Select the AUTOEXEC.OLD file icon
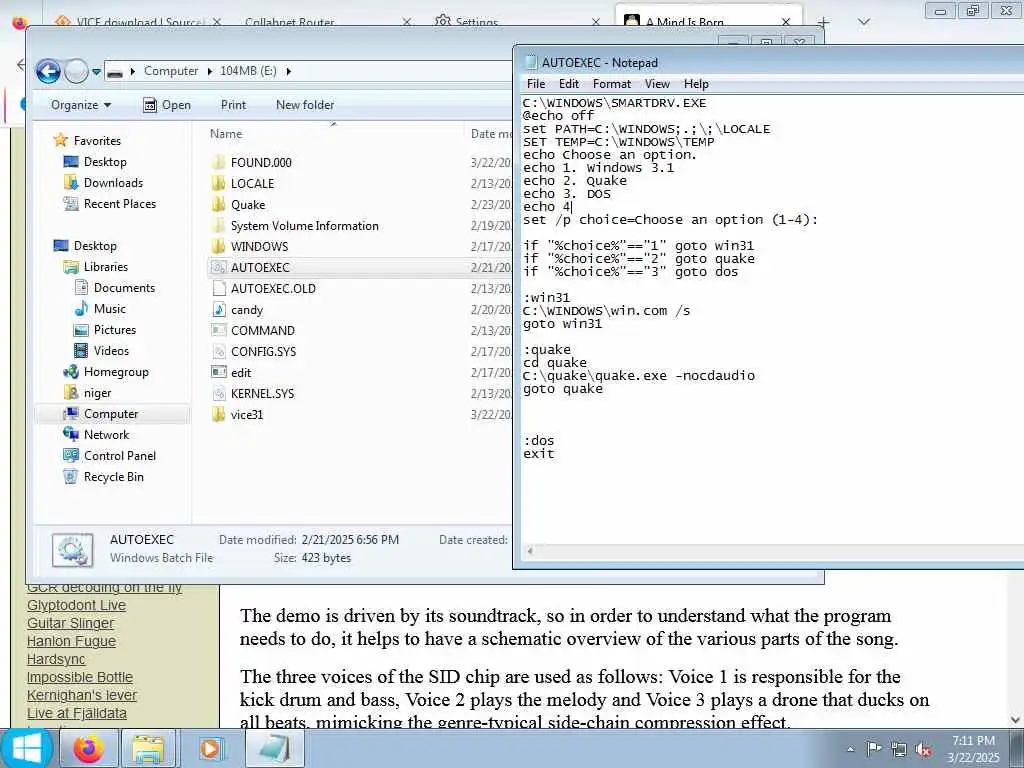This screenshot has height=768, width=1024. pyautogui.click(x=219, y=288)
